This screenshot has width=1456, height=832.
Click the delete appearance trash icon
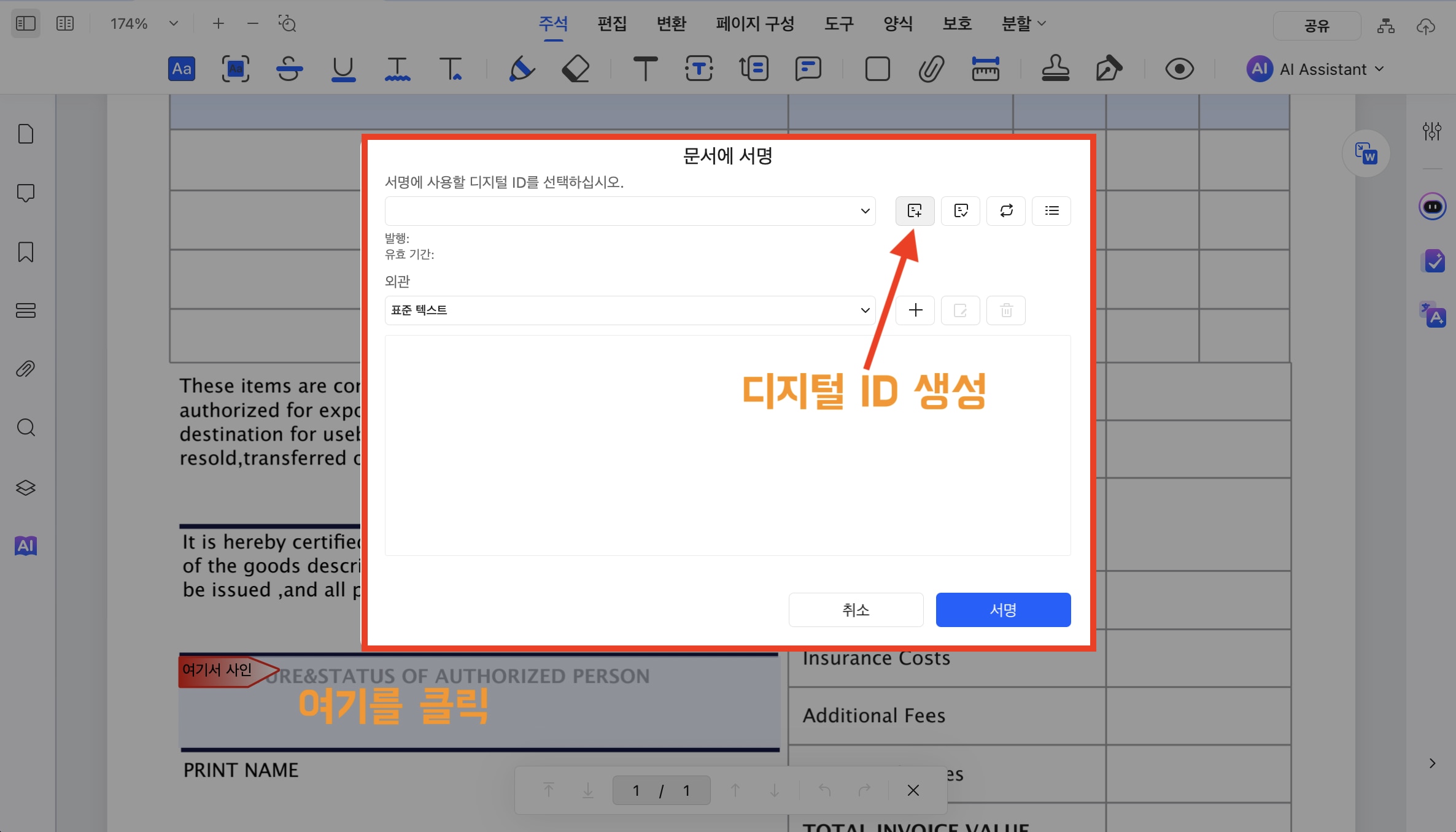click(1006, 310)
